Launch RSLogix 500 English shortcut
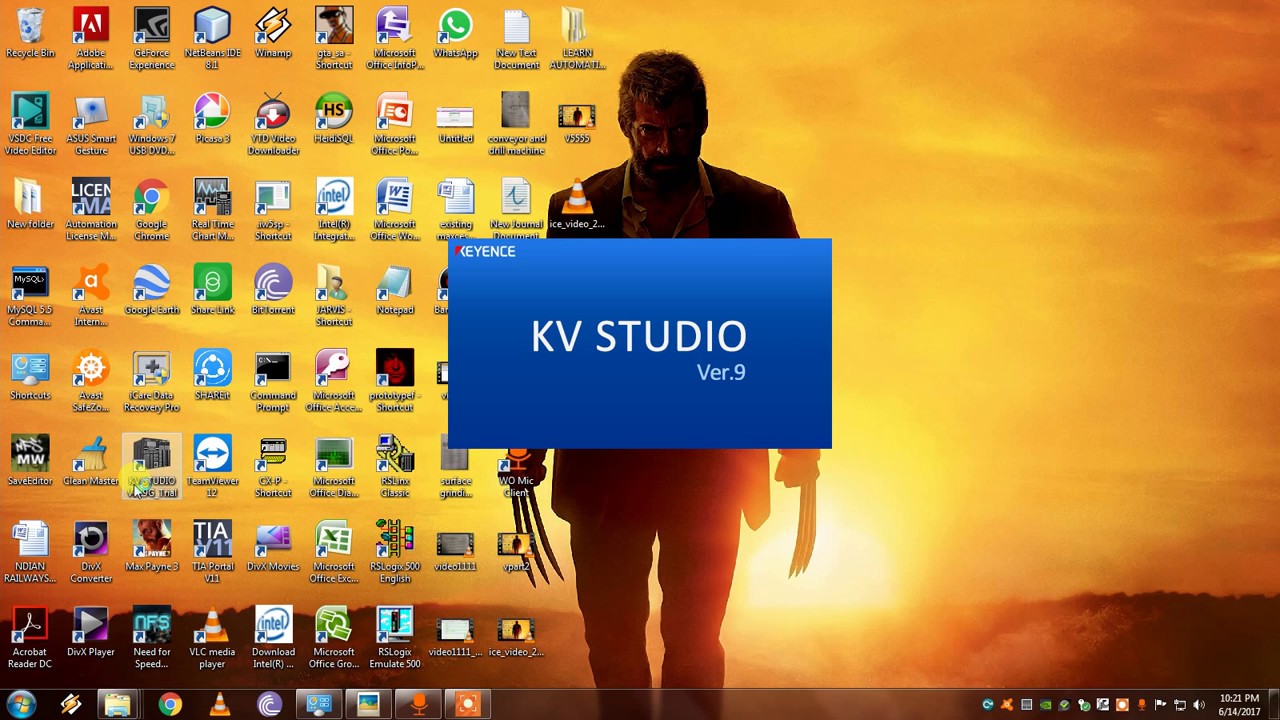1280x720 pixels. pos(394,553)
